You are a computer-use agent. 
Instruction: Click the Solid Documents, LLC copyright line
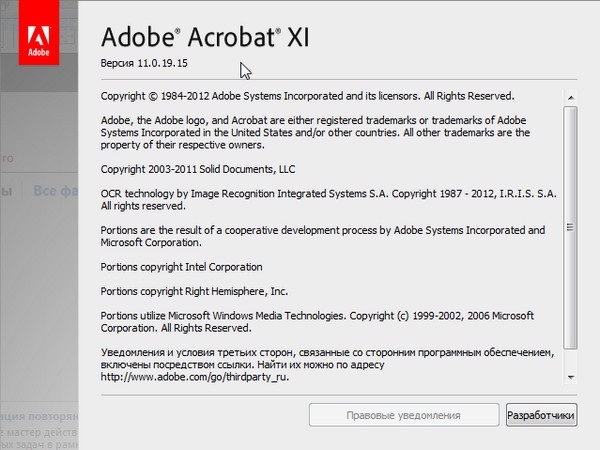click(198, 169)
